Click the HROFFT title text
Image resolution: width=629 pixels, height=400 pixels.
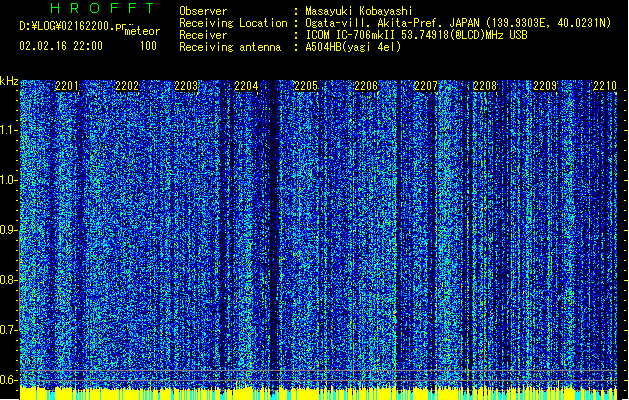[103, 8]
